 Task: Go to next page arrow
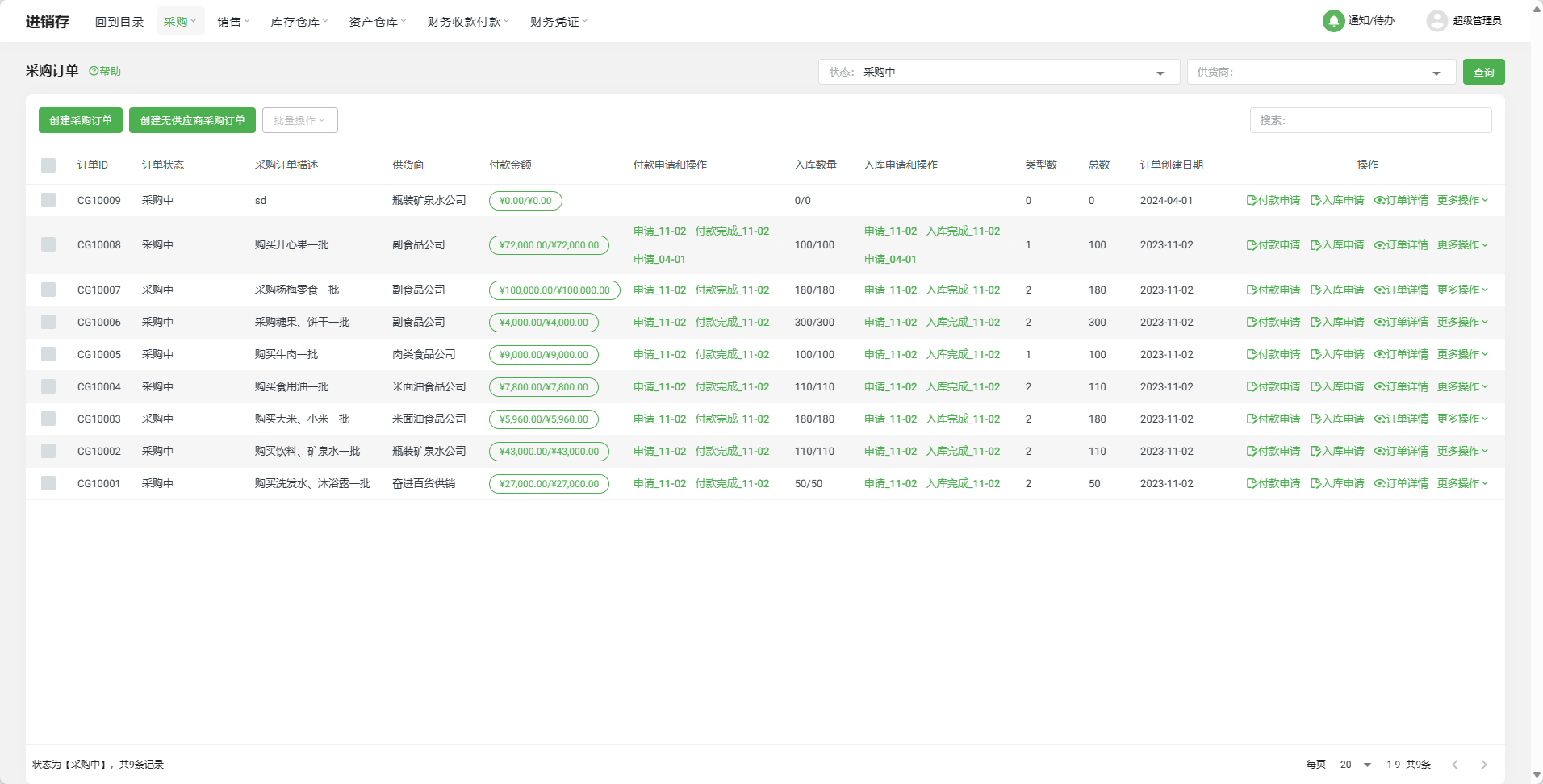click(1483, 765)
